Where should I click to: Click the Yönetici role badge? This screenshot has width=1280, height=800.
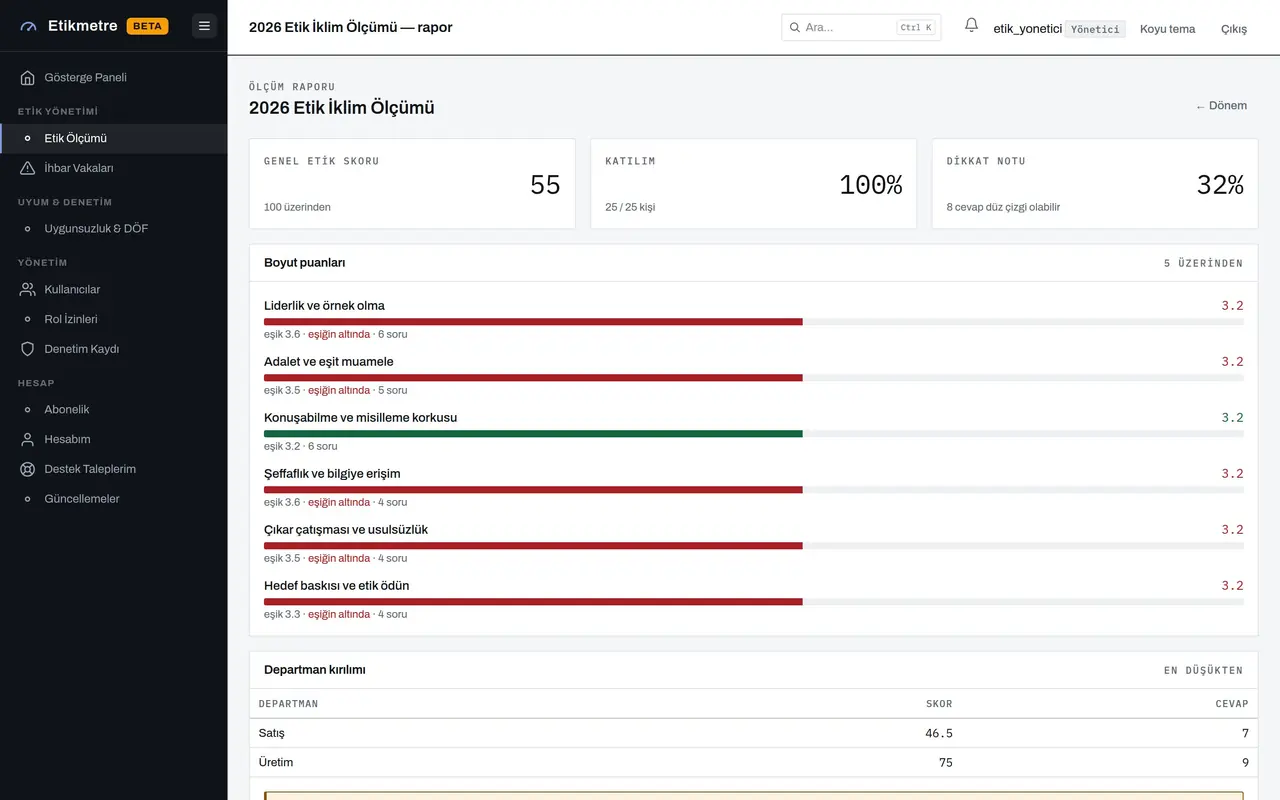coord(1095,29)
